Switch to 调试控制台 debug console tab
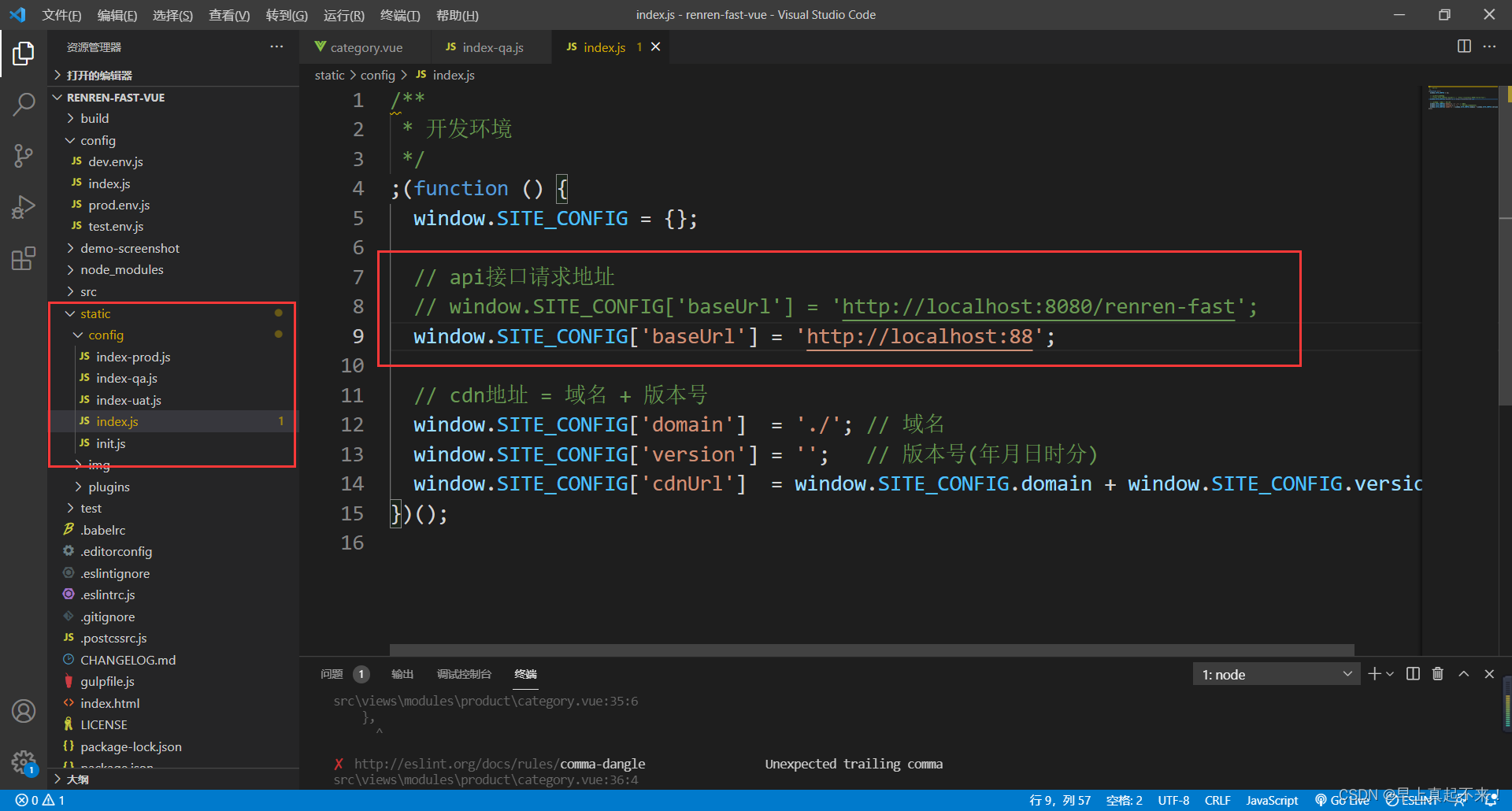 pyautogui.click(x=464, y=674)
